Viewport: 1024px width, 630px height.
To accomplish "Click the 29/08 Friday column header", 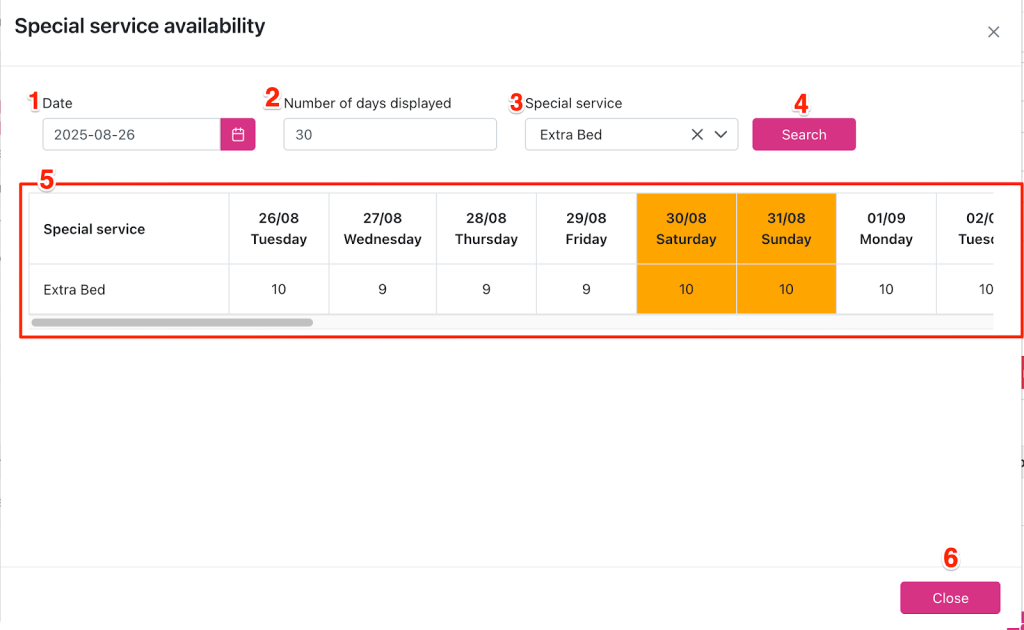I will pyautogui.click(x=586, y=229).
